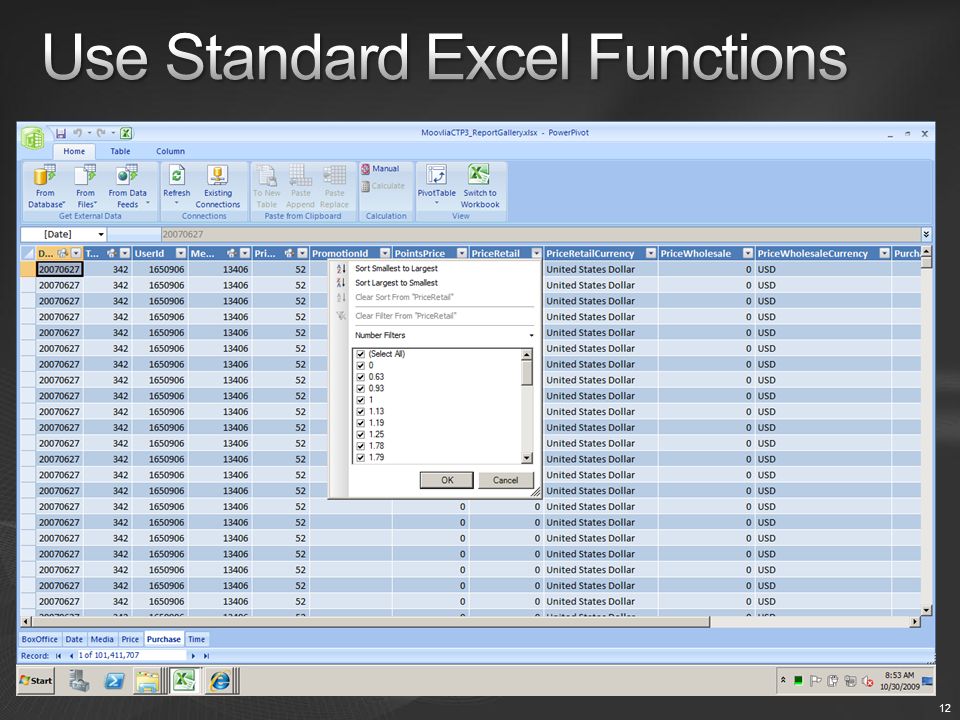Click the PowerPivot office button
The width and height of the screenshot is (960, 720).
34,138
